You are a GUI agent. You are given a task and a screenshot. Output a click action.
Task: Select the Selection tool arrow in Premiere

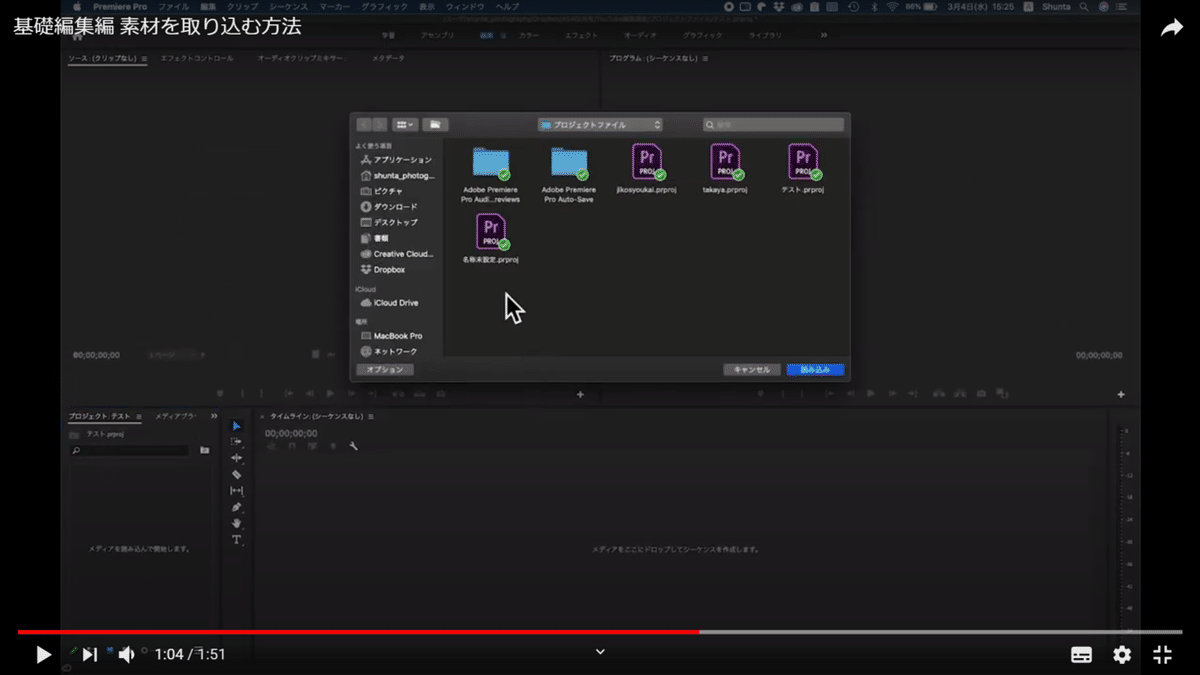(x=237, y=426)
